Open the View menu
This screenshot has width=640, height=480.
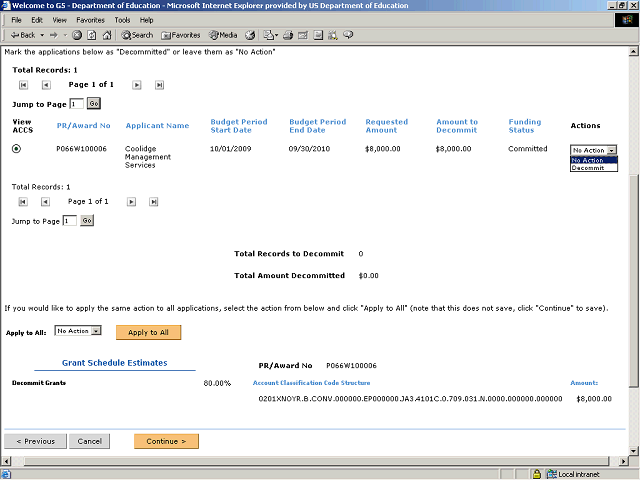59,20
